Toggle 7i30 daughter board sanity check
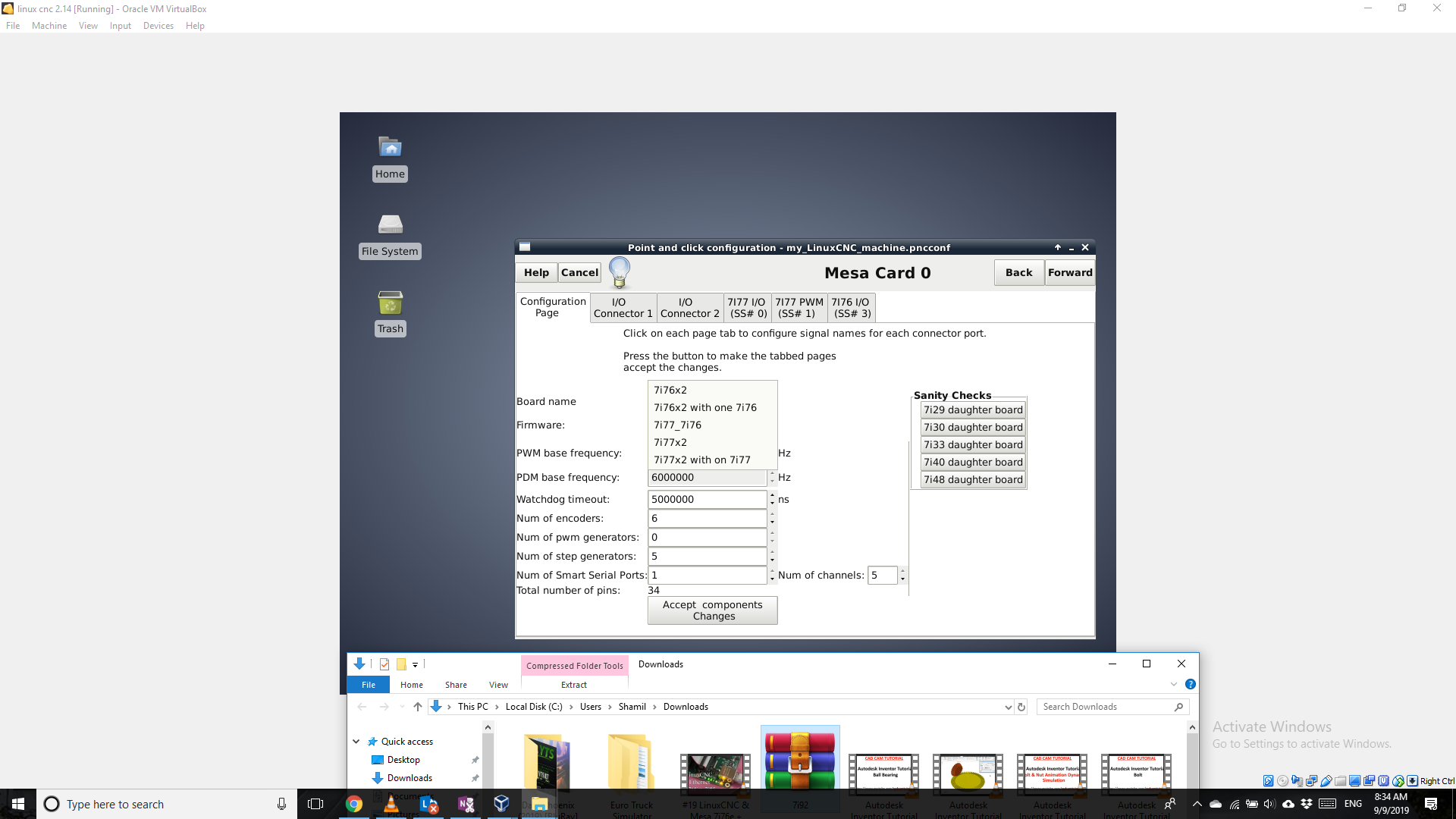Image resolution: width=1456 pixels, height=819 pixels. (x=973, y=427)
